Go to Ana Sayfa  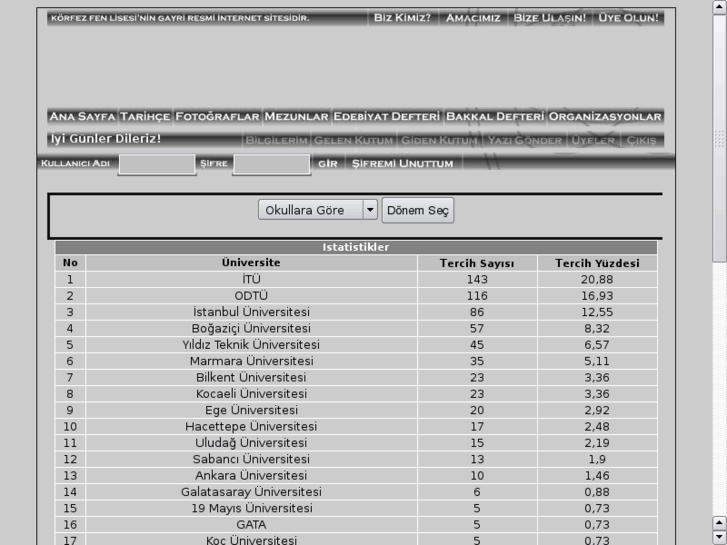pyautogui.click(x=83, y=116)
